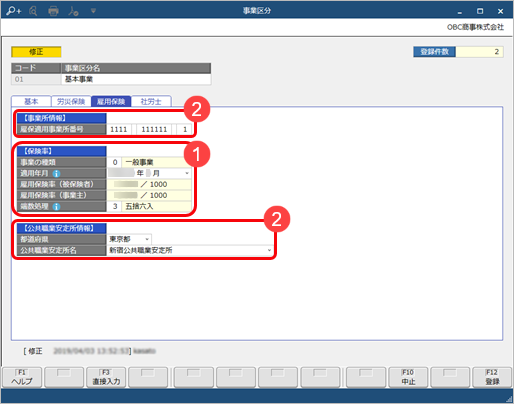Click the search magnifier icon in title bar
Image resolution: width=514 pixels, height=404 pixels.
(x=33, y=11)
